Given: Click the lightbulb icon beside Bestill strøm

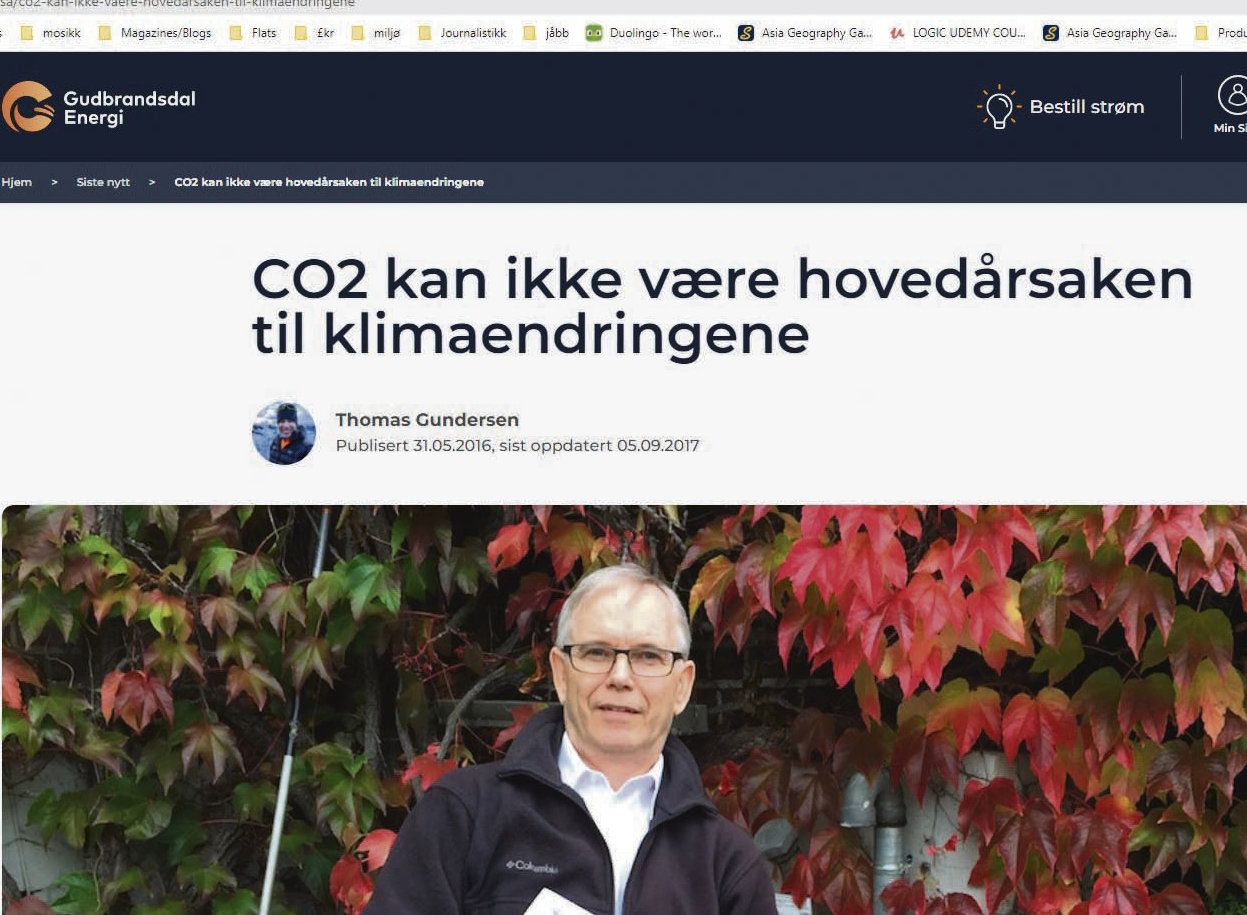Looking at the screenshot, I should (998, 106).
